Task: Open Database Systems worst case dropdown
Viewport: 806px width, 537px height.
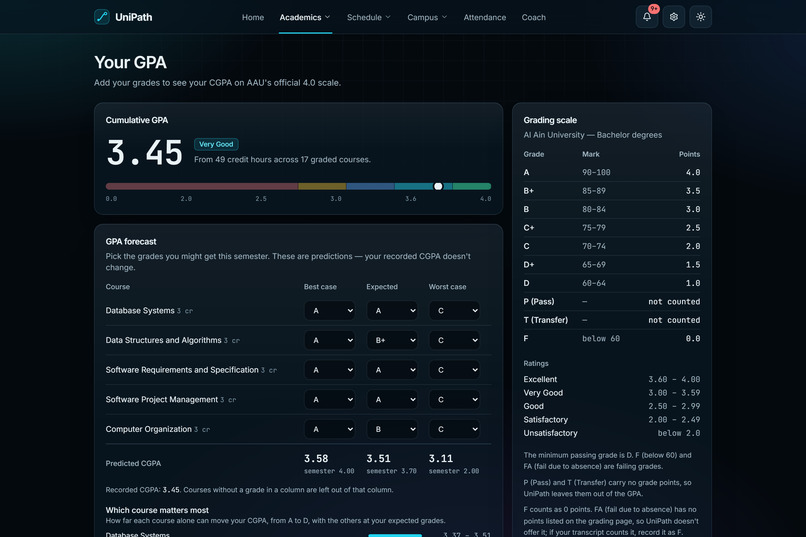Action: (454, 310)
